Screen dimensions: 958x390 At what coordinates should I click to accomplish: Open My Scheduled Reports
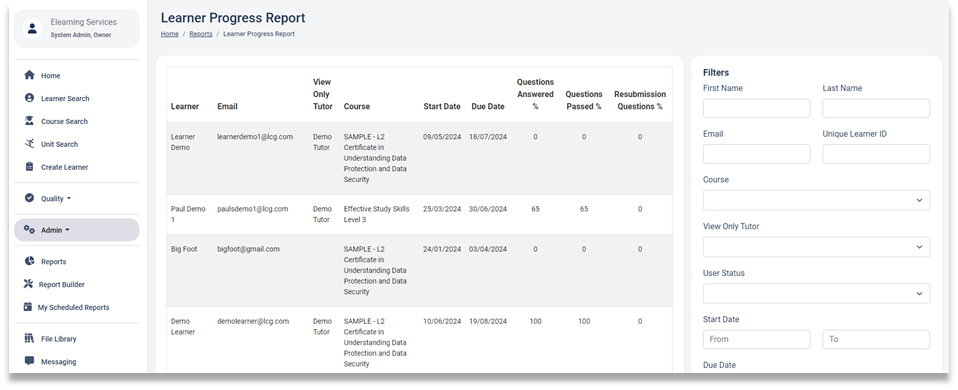[x=73, y=307]
